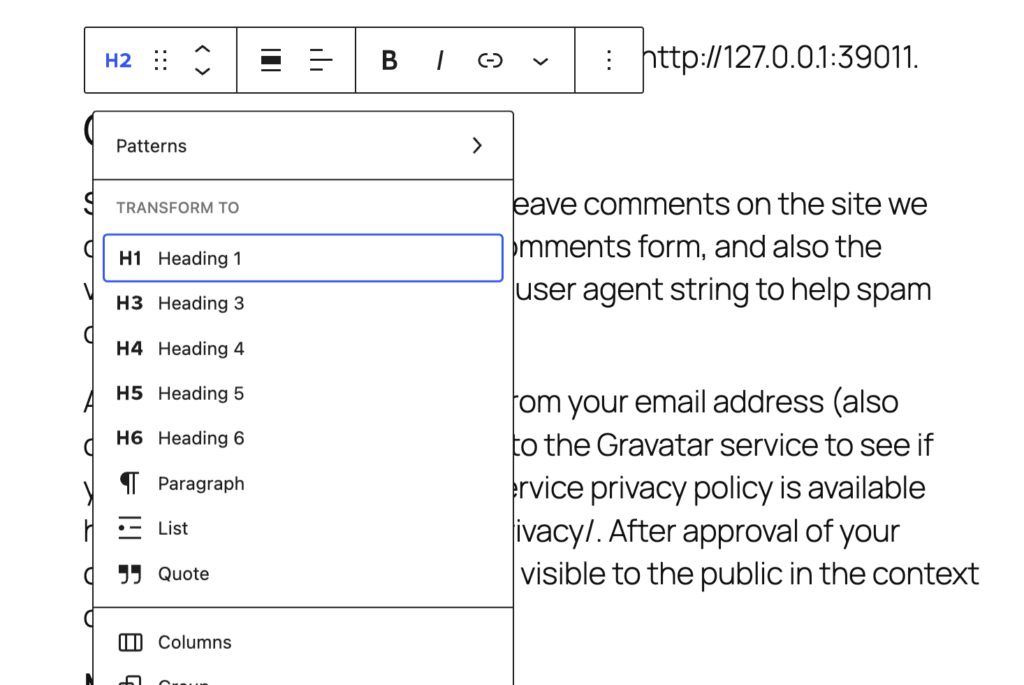Click the text 'http://127.0.0.1:39011.'
The width and height of the screenshot is (1024, 685).
(x=781, y=58)
